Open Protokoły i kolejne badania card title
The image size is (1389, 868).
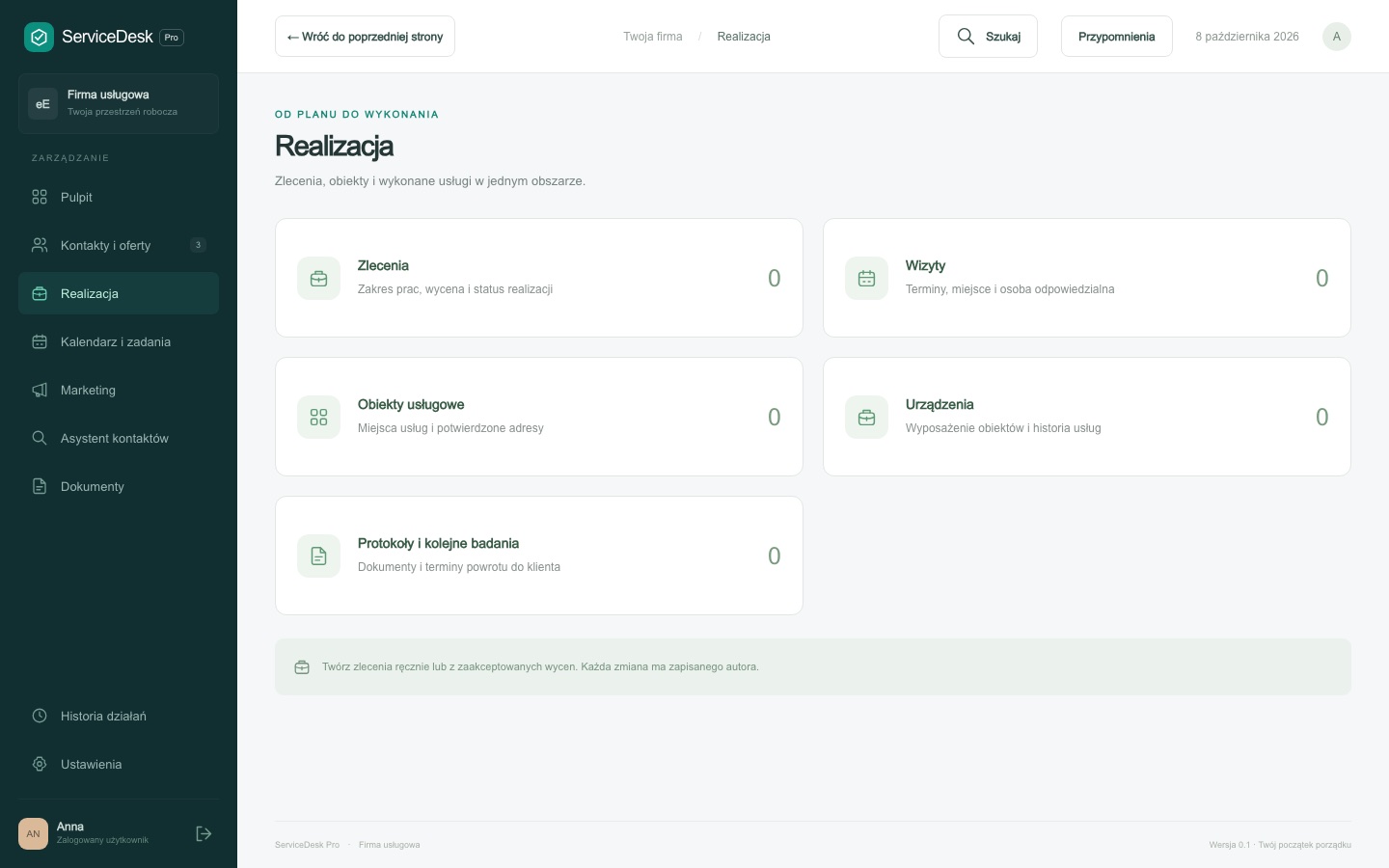pyautogui.click(x=438, y=543)
